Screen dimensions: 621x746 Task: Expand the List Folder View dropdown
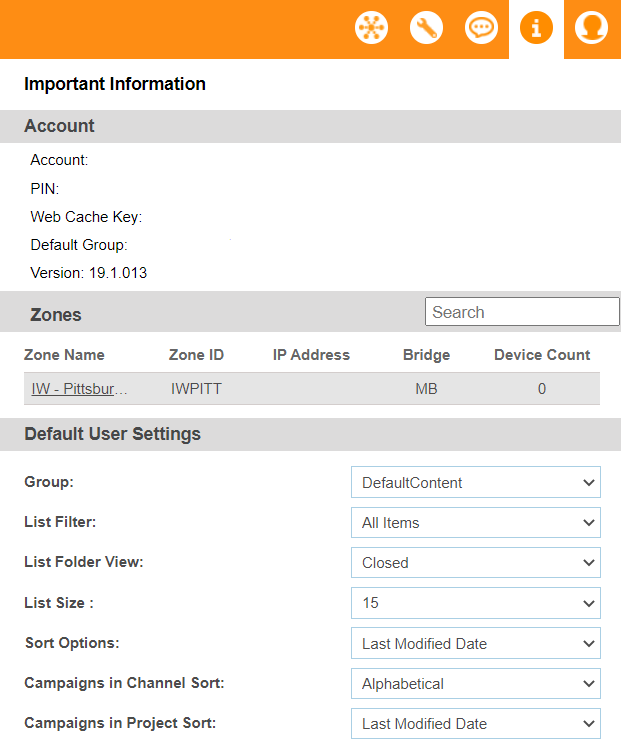point(476,562)
